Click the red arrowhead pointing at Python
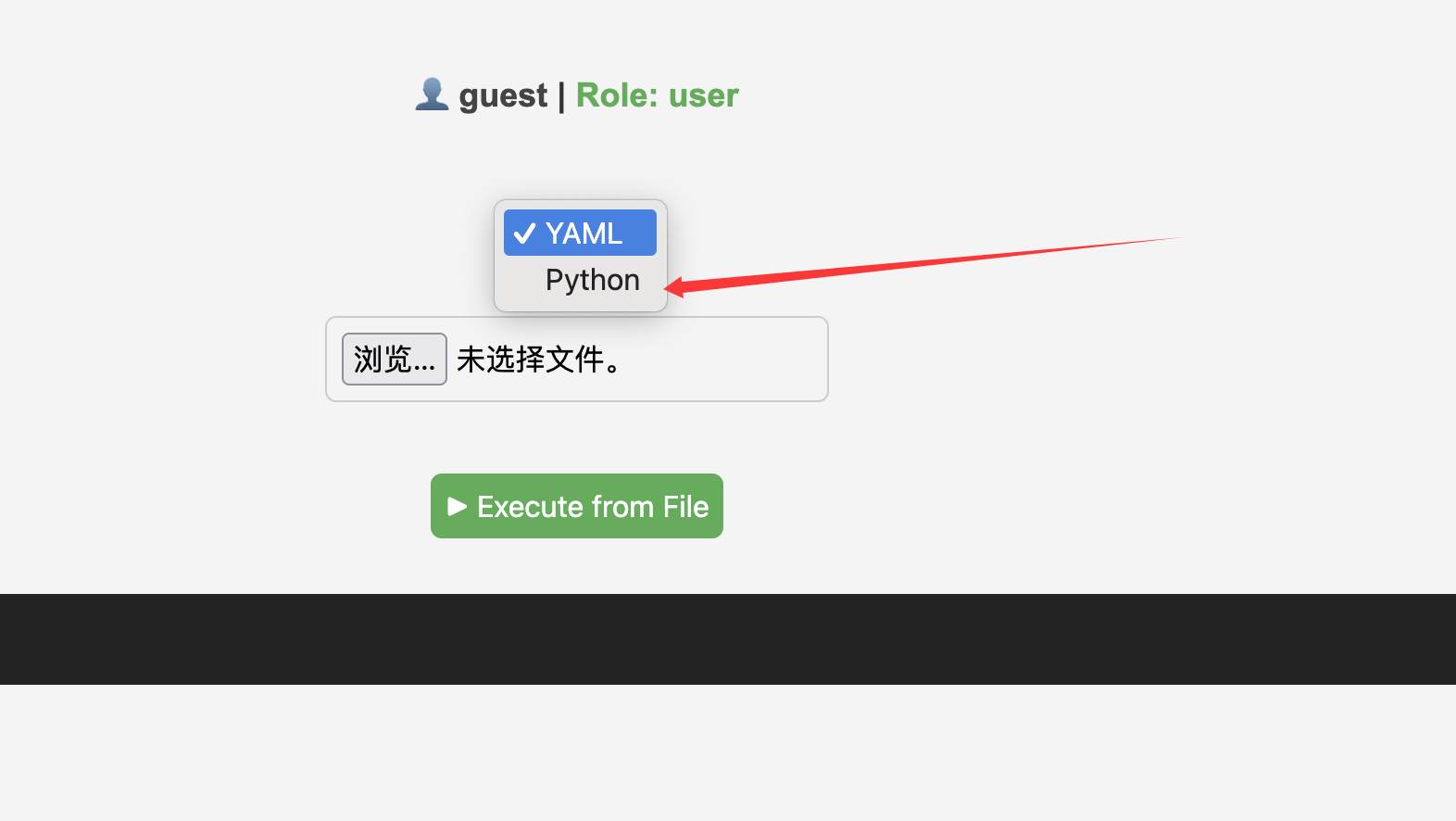 674,287
